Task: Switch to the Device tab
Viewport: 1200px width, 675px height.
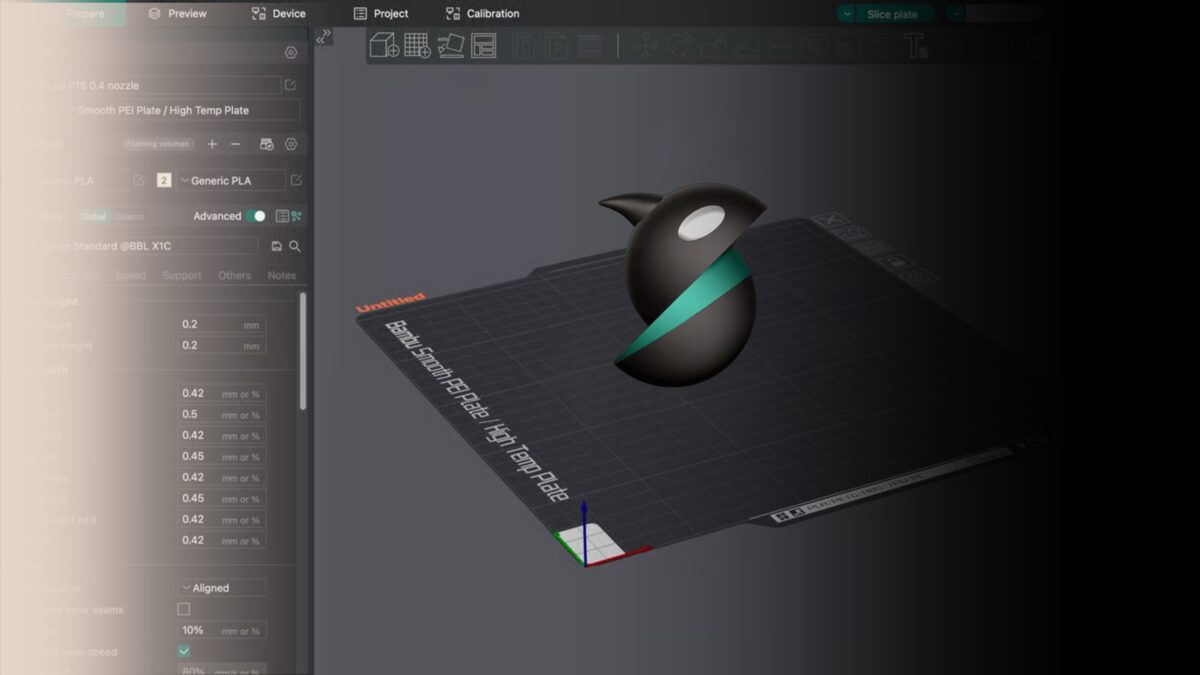Action: tap(279, 14)
